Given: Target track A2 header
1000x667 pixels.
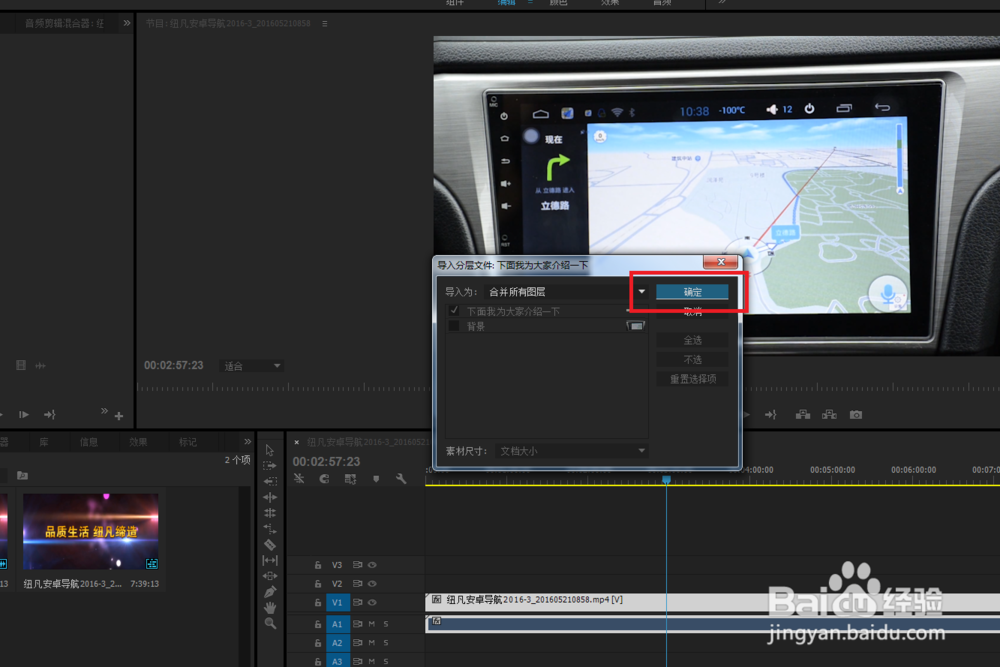Looking at the screenshot, I should (337, 643).
